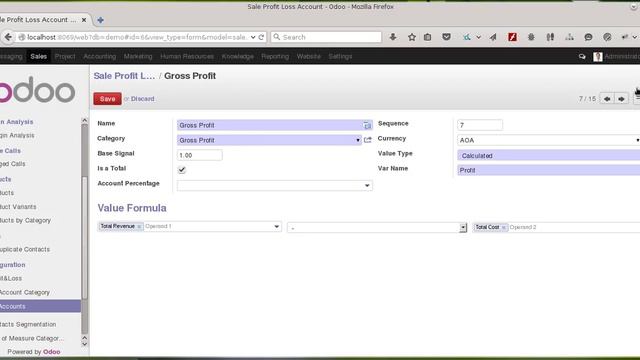
Task: Click the bug debugger extension icon
Action: [531, 37]
